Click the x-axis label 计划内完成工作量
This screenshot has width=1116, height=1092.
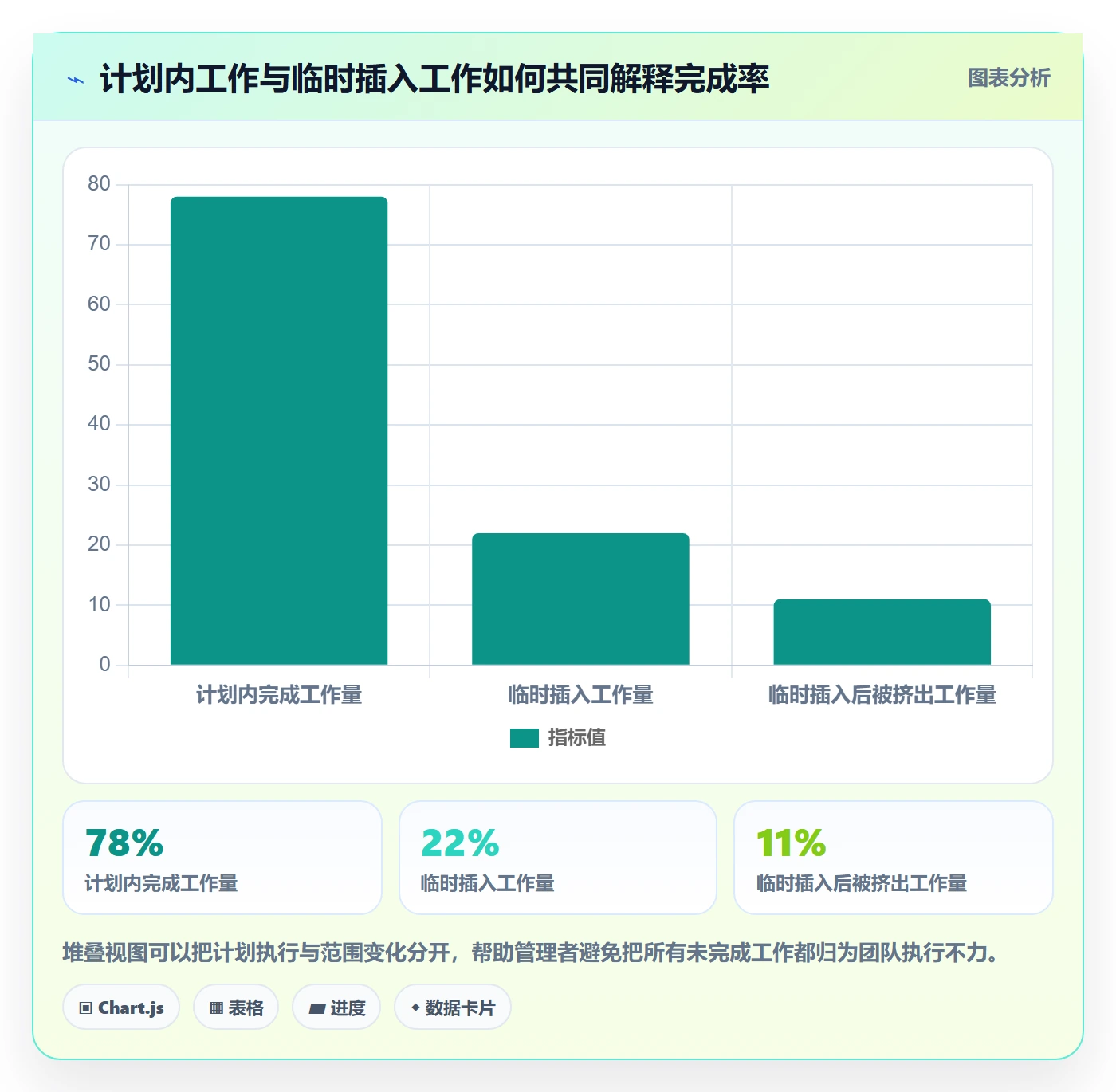tap(279, 695)
